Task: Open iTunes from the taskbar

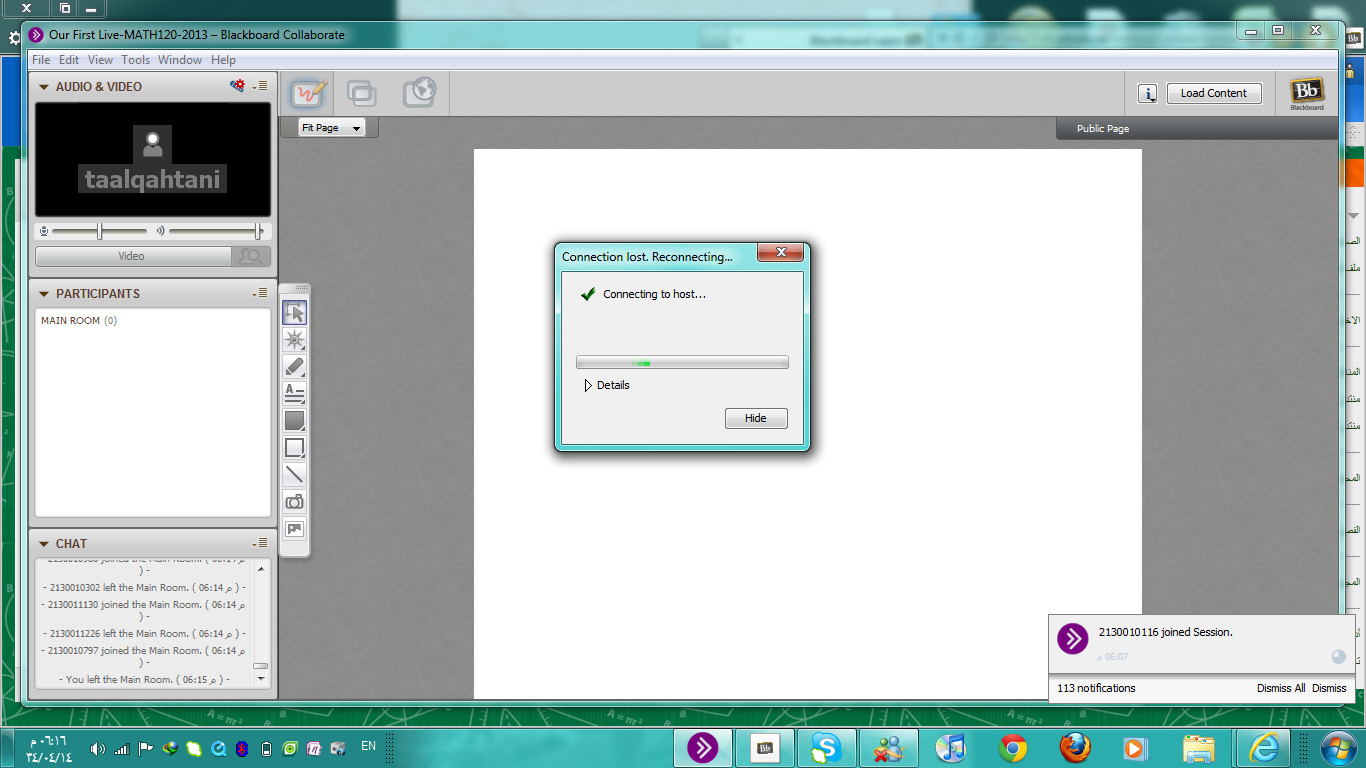Action: click(x=950, y=747)
